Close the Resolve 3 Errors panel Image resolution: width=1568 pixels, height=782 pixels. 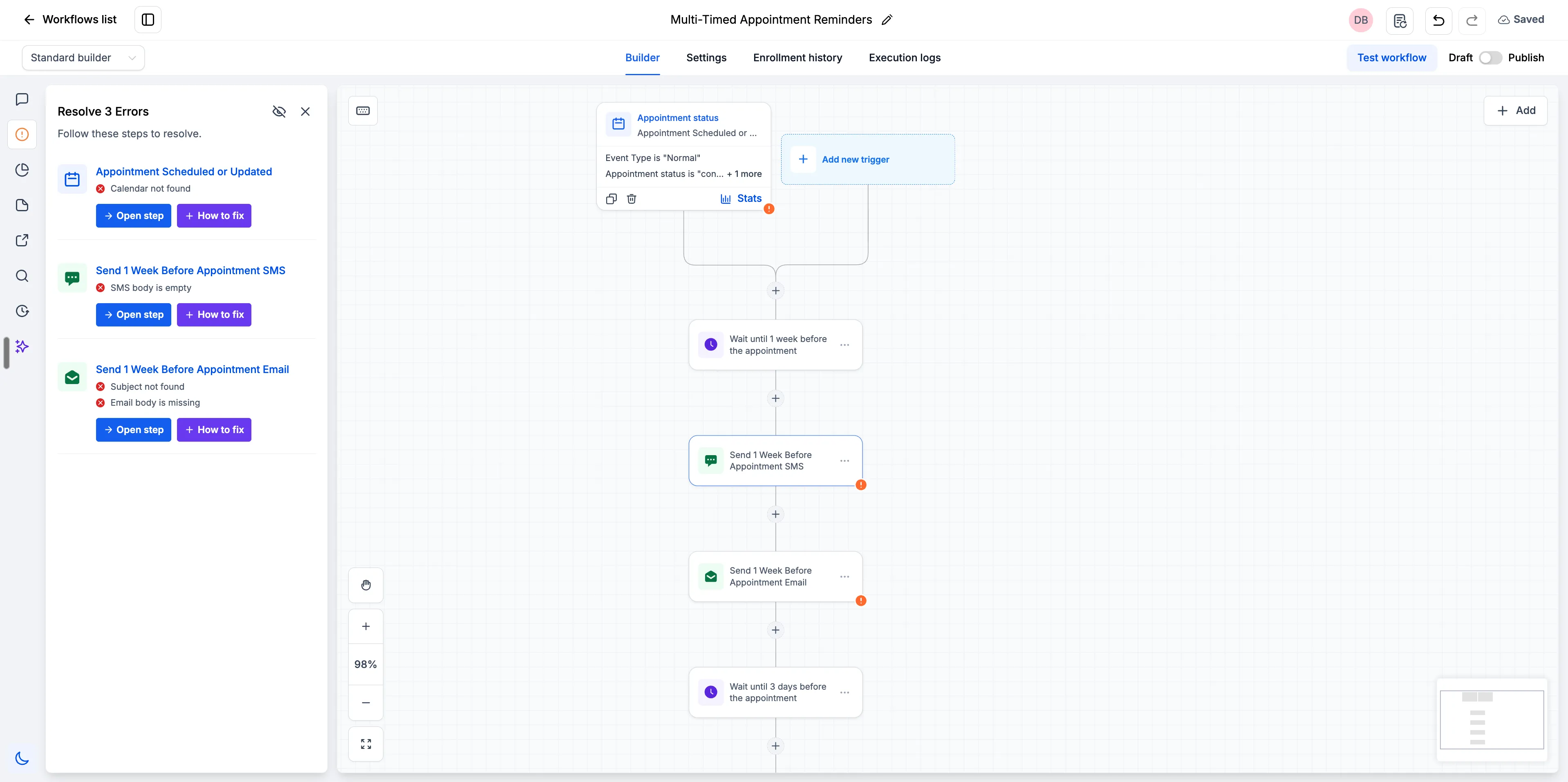pos(306,112)
